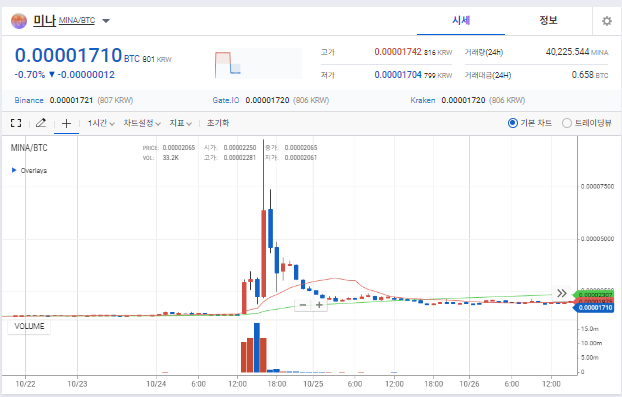
Task: Click the tallest blue volume bar
Action: pos(257,347)
